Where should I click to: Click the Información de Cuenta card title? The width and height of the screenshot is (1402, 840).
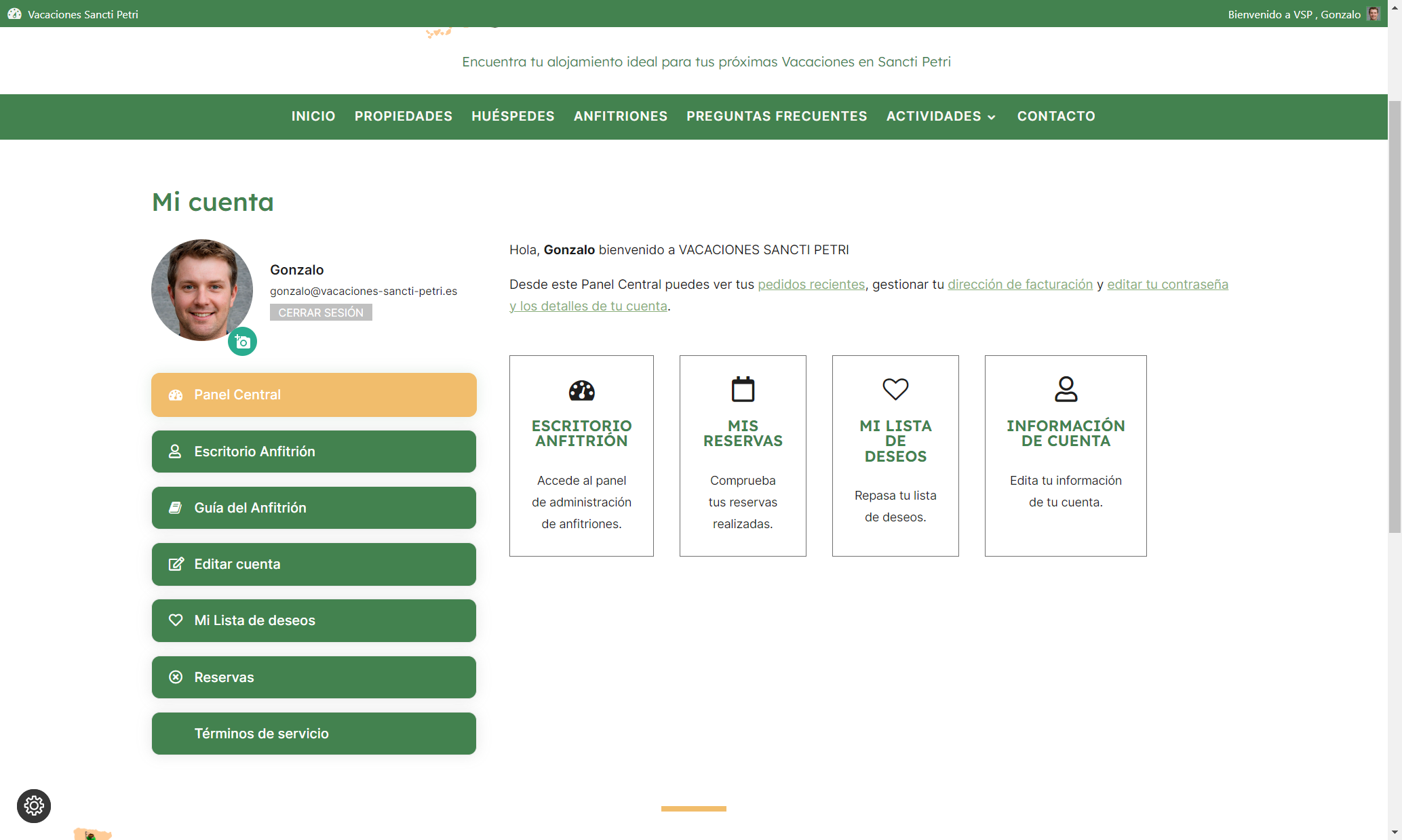tap(1066, 433)
